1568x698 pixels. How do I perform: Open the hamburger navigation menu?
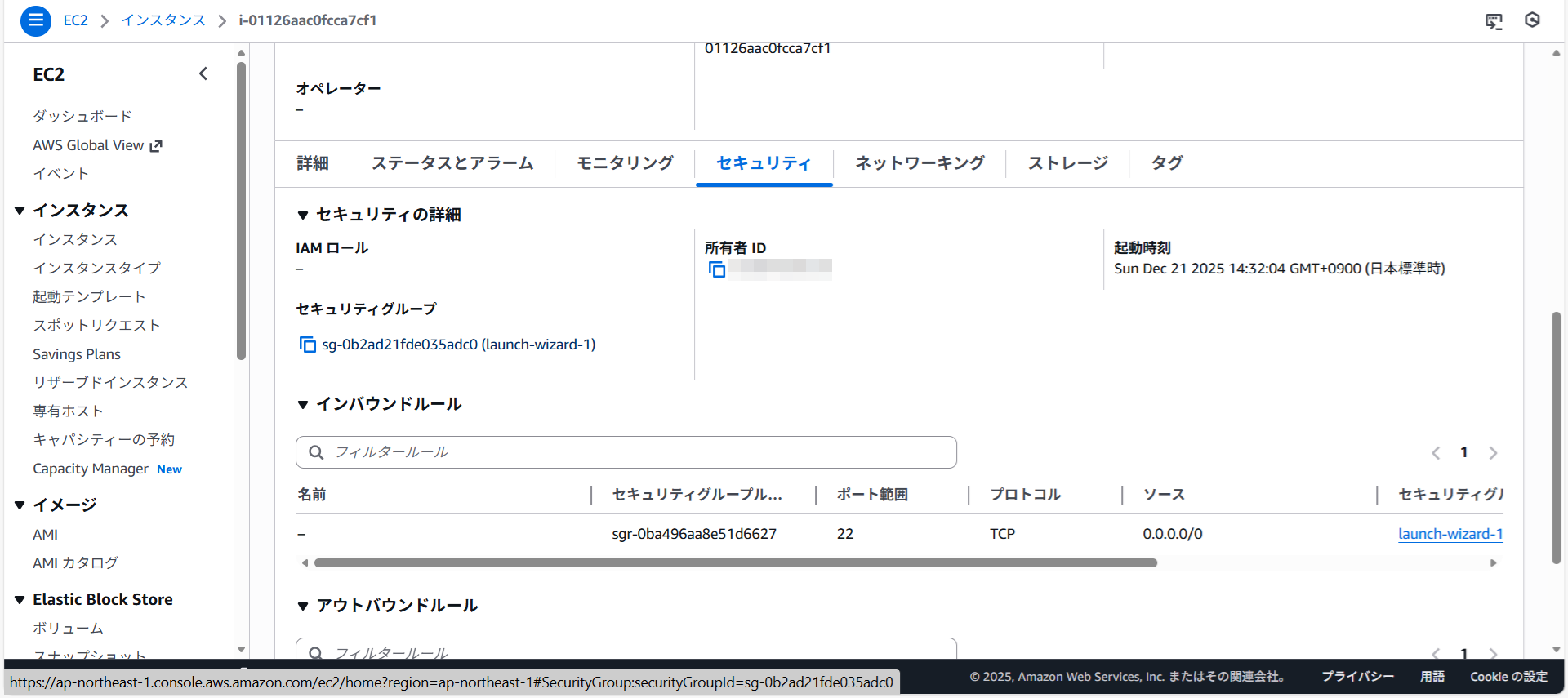click(35, 20)
